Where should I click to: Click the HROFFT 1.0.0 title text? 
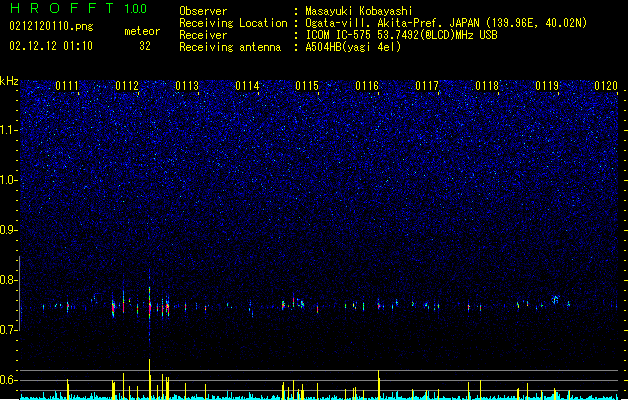(x=78, y=8)
